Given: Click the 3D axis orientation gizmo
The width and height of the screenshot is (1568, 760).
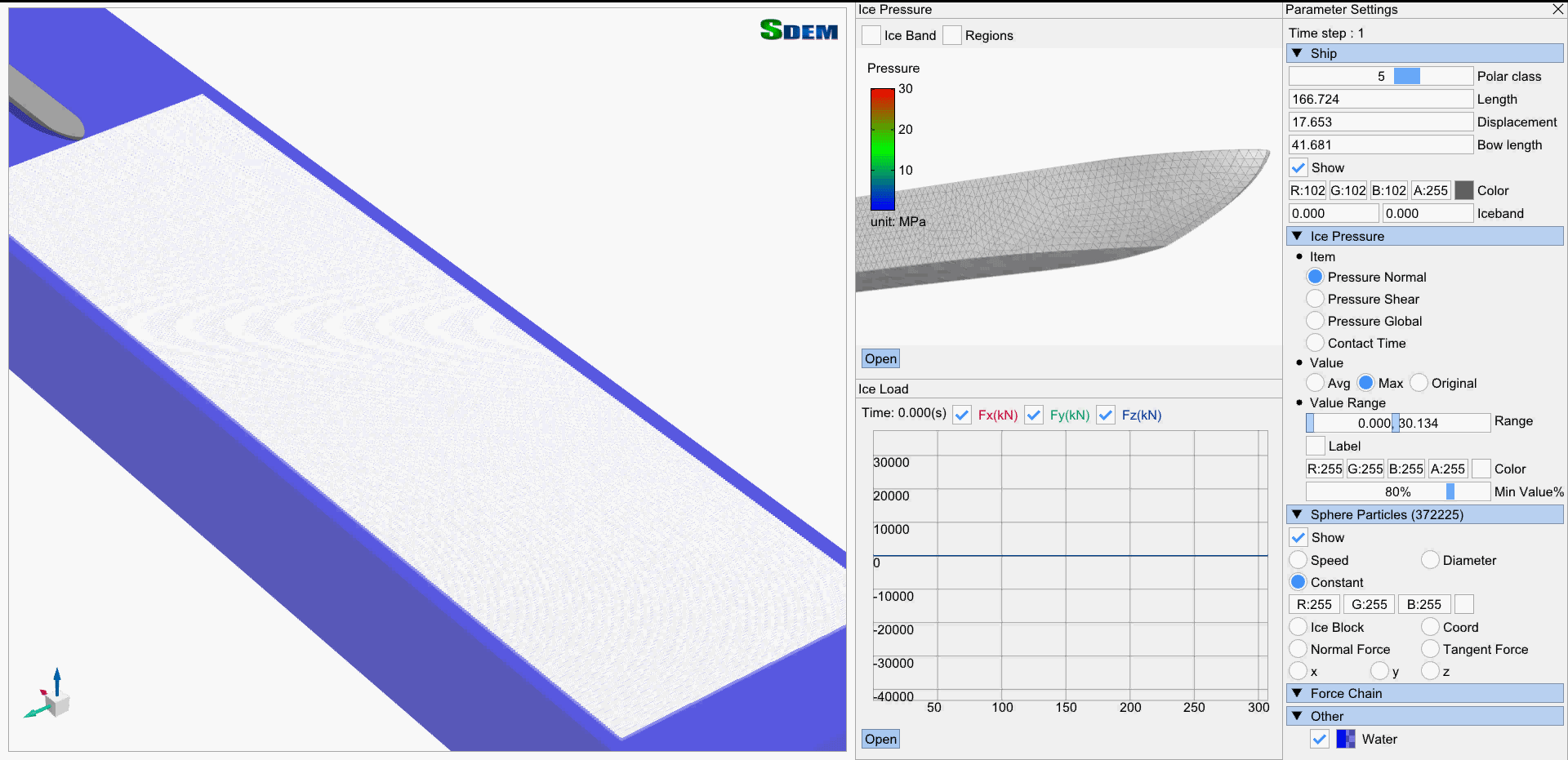Looking at the screenshot, I should coord(51,697).
